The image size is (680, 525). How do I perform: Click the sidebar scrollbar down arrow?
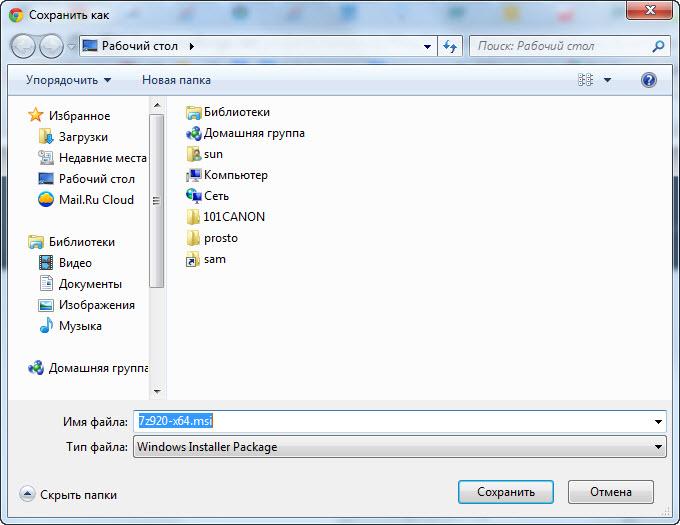click(157, 391)
